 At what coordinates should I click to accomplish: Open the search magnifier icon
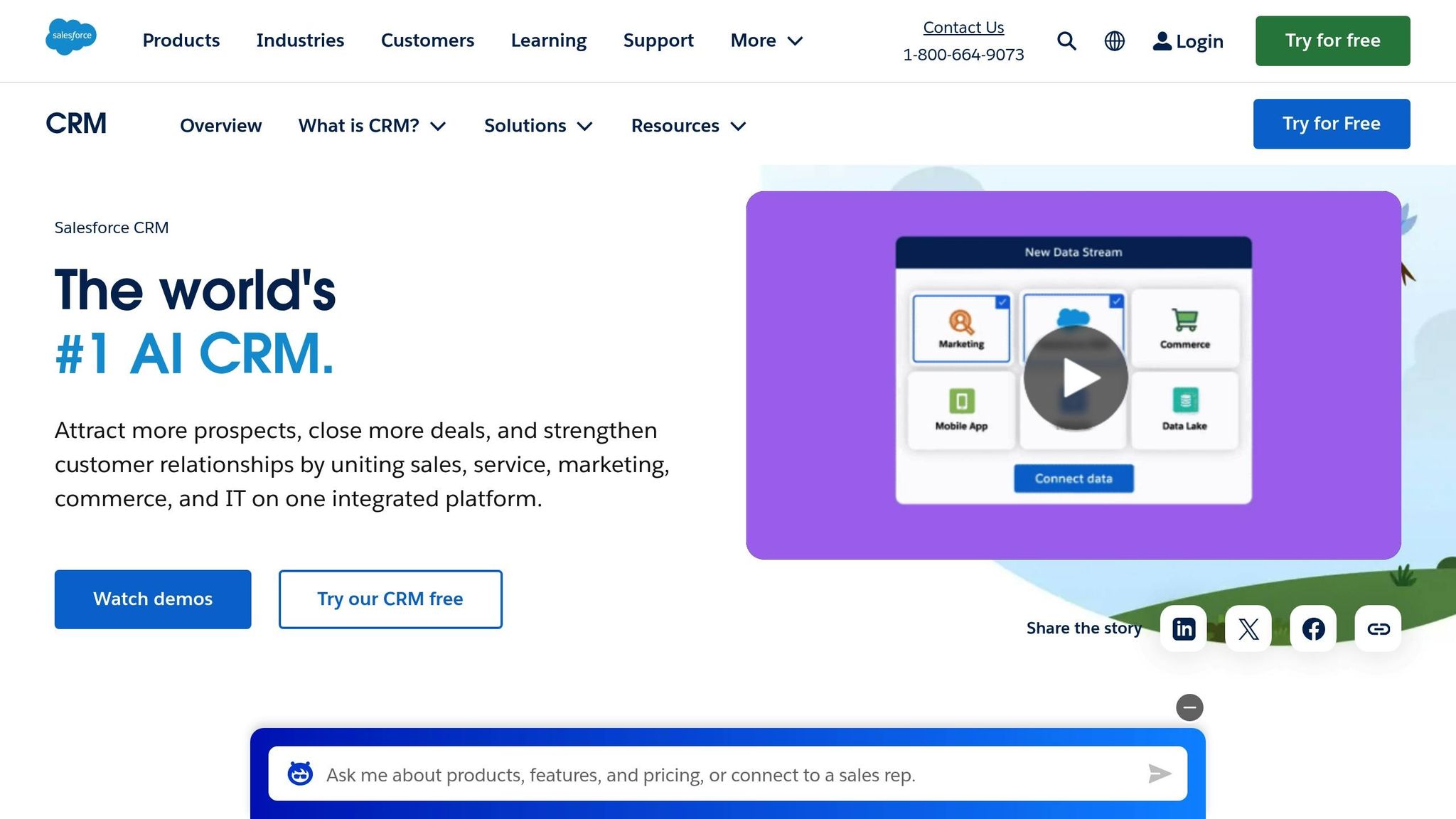(x=1066, y=41)
